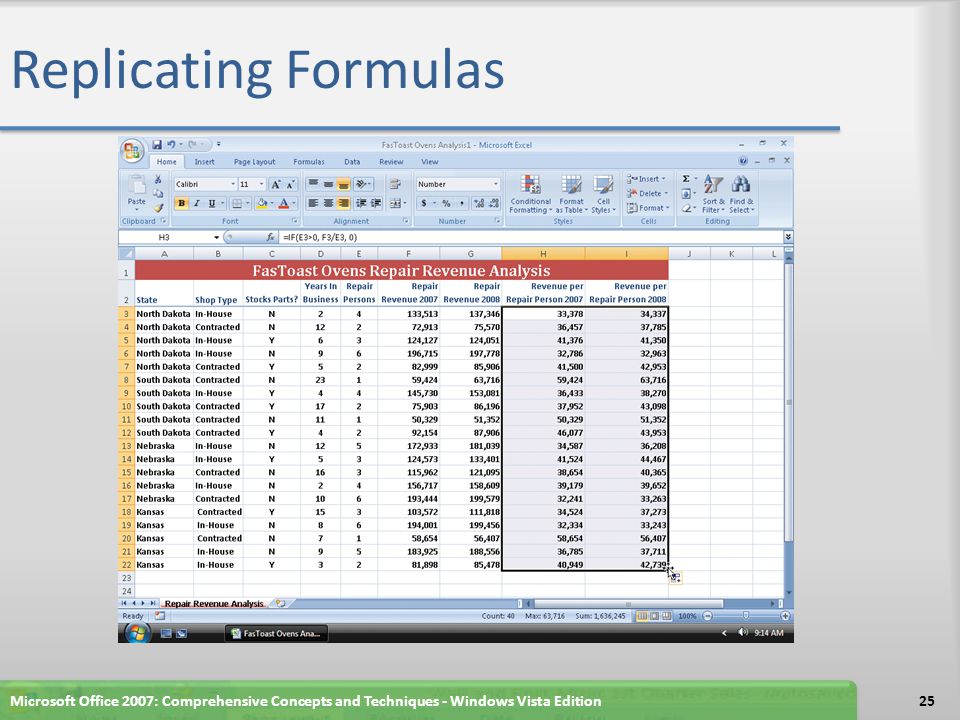
Task: Toggle Align Text Right
Action: coord(343,203)
